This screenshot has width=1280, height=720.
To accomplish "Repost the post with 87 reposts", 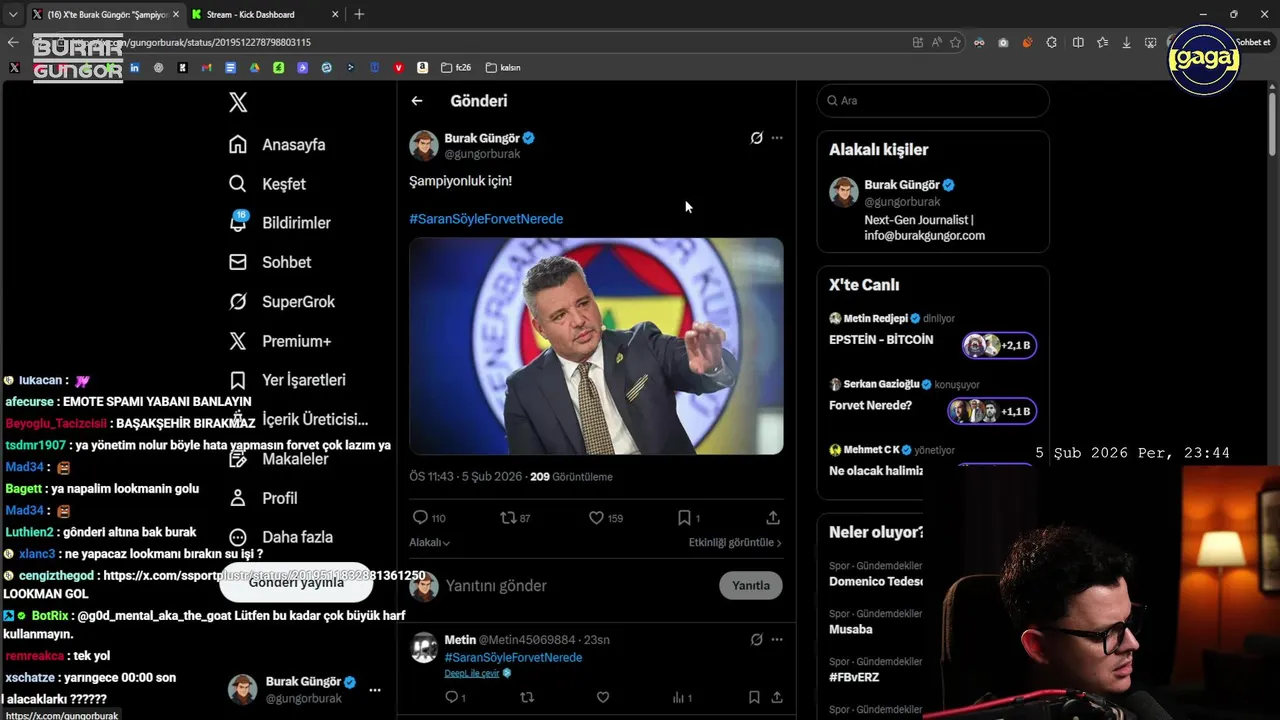I will coord(515,518).
